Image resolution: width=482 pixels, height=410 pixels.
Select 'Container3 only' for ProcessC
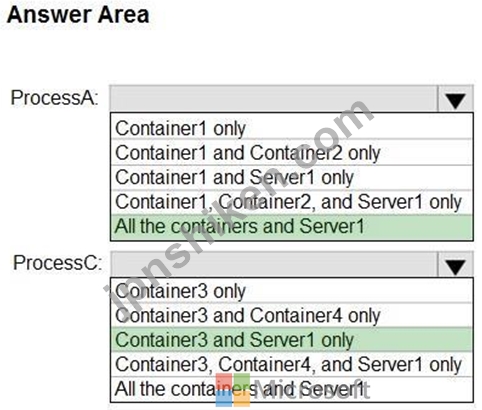(x=291, y=291)
